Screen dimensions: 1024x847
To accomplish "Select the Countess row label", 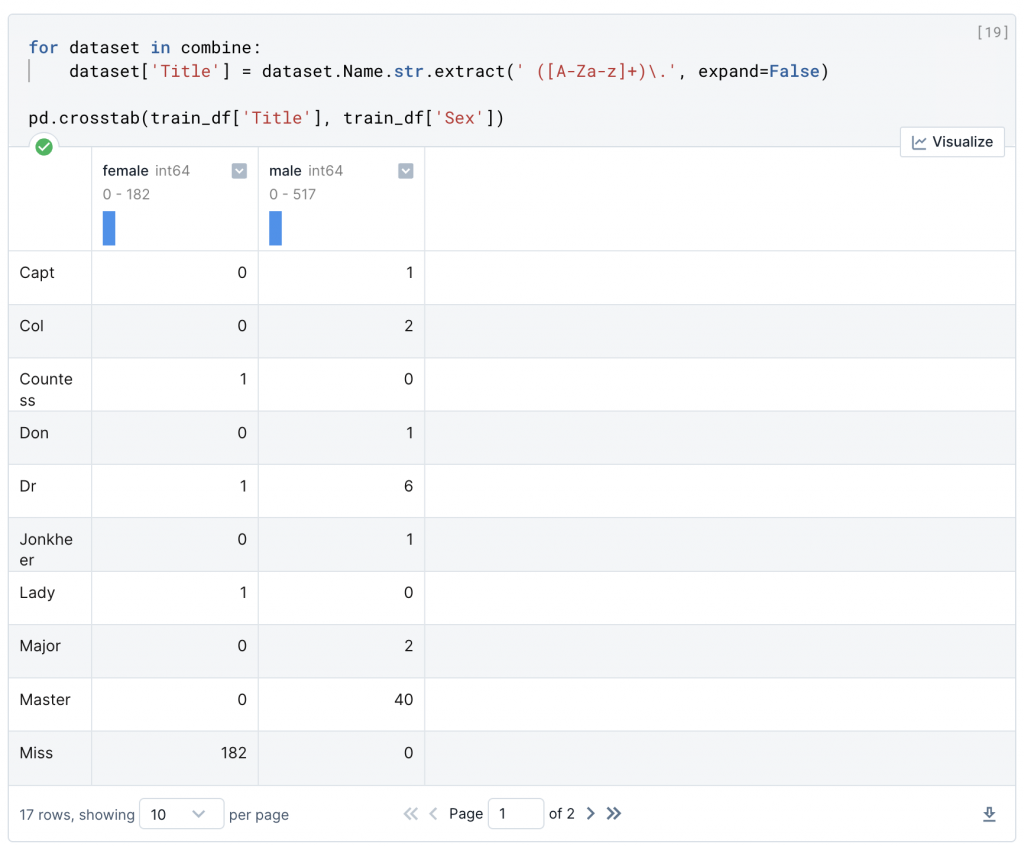I will [46, 389].
